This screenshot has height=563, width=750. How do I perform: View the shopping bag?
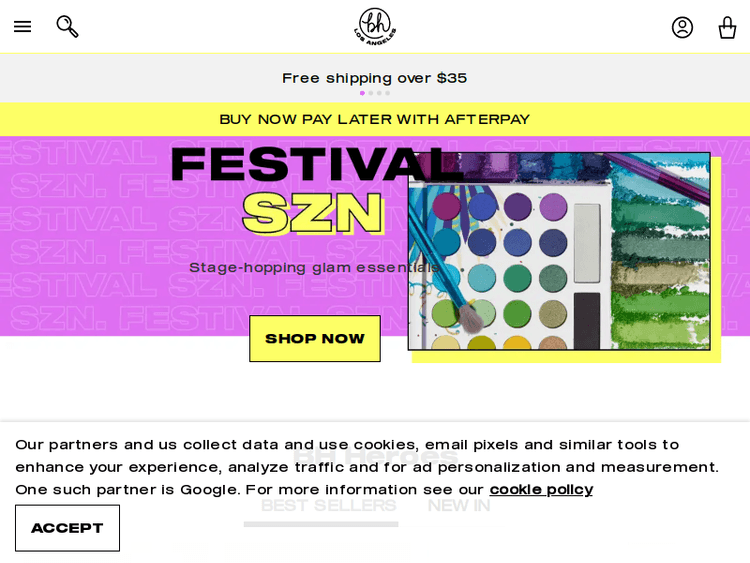[727, 27]
